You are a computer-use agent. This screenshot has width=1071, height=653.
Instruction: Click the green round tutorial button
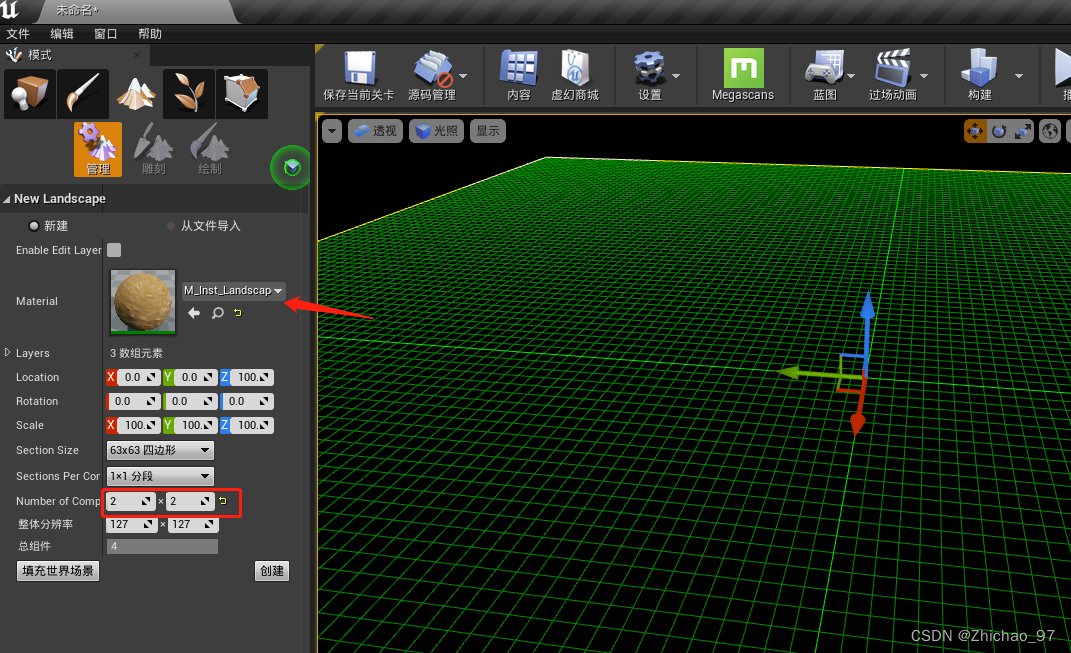pyautogui.click(x=292, y=167)
